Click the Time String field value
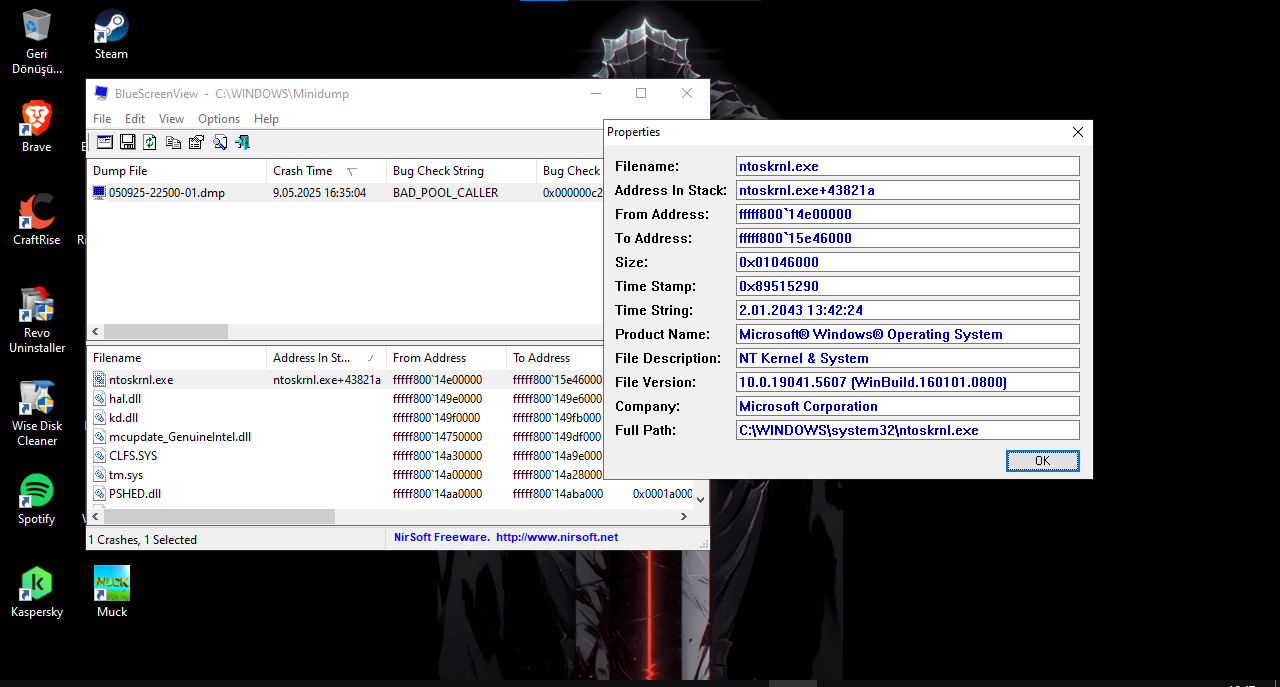This screenshot has height=687, width=1280. click(908, 310)
